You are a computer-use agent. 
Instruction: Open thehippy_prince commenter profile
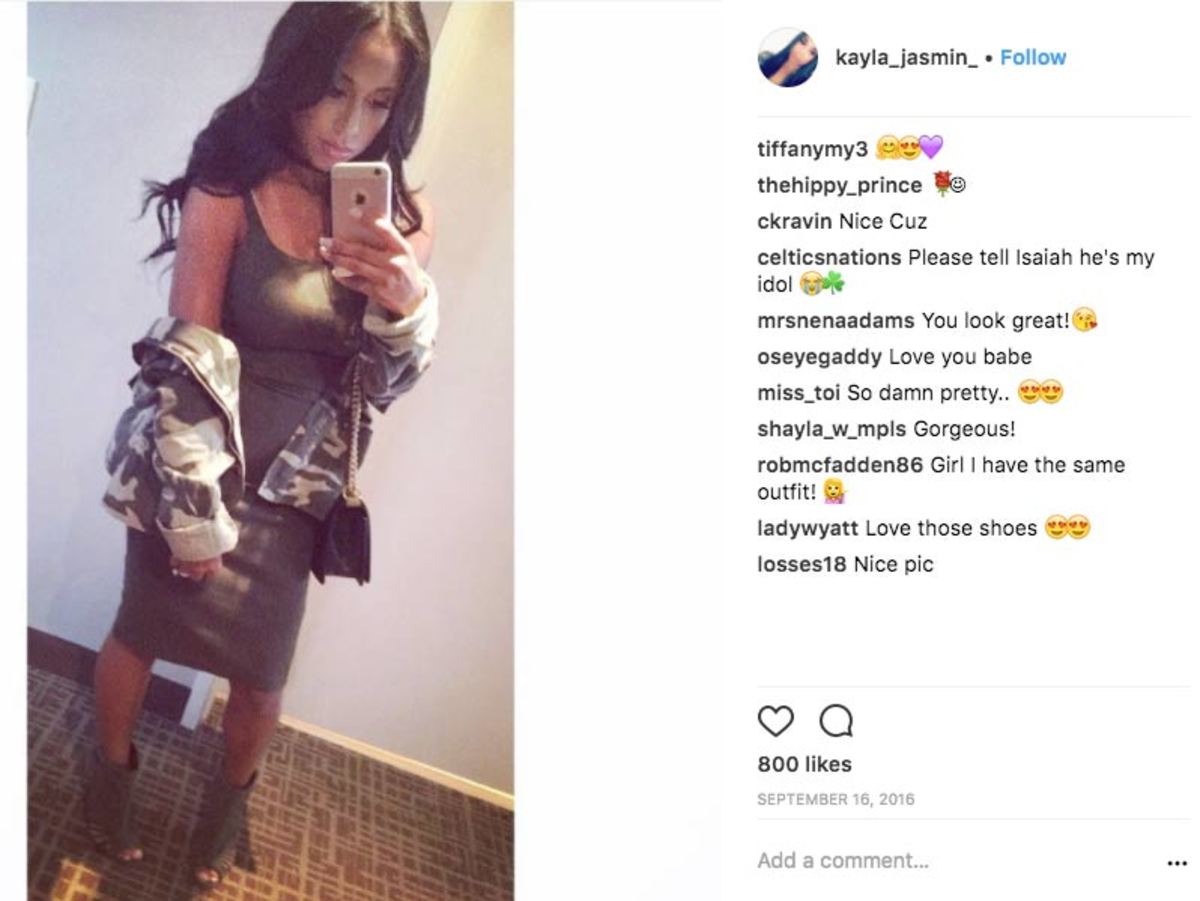coord(840,186)
